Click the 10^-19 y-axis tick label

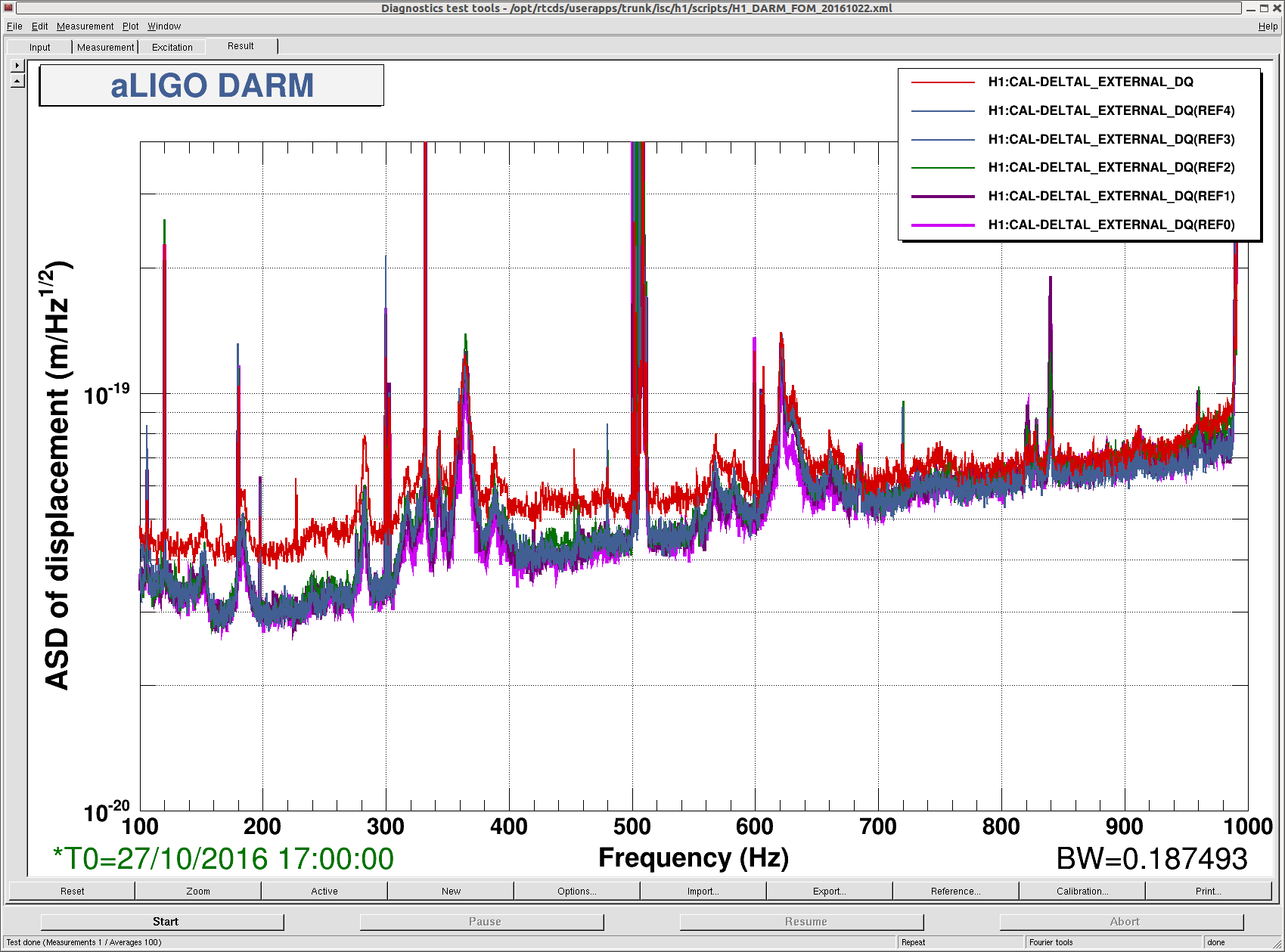tap(107, 393)
